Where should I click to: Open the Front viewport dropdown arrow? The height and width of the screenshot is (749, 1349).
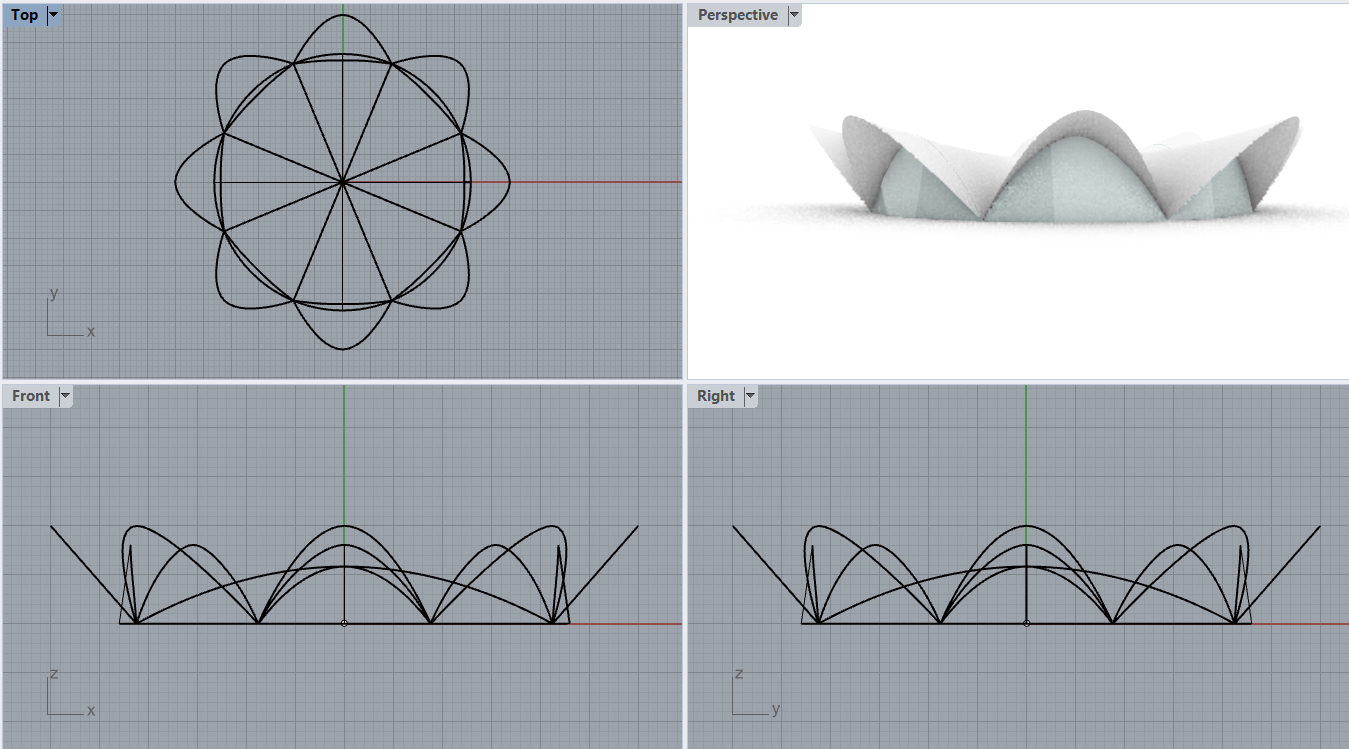click(x=65, y=396)
